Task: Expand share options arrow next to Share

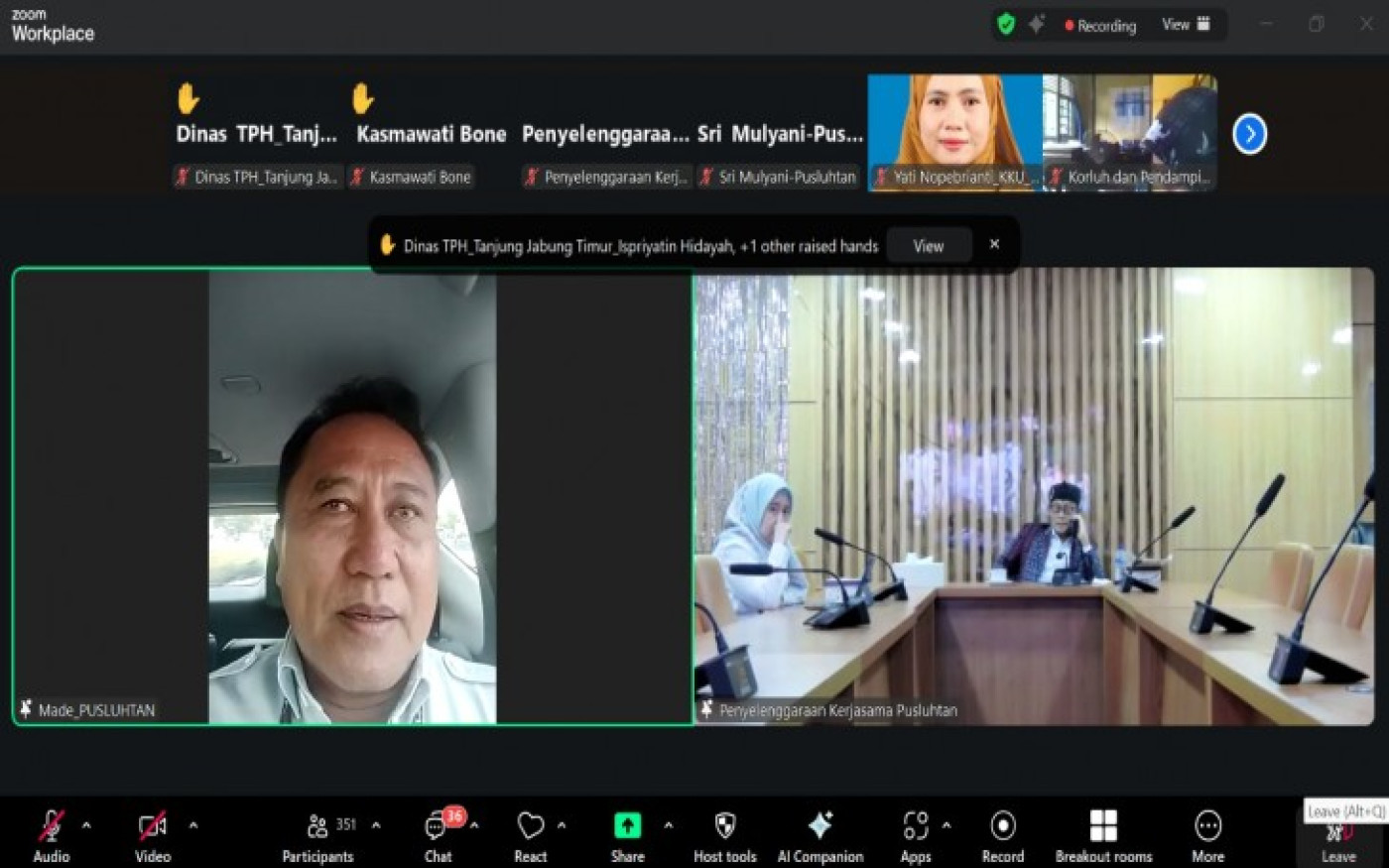Action: click(668, 825)
